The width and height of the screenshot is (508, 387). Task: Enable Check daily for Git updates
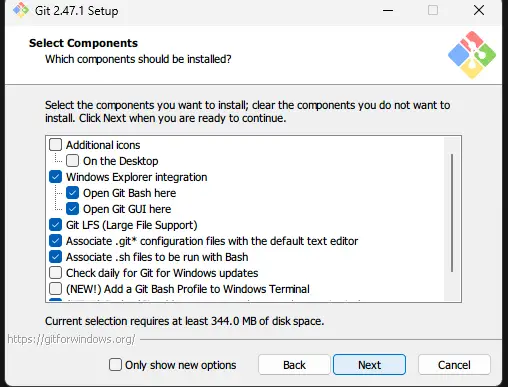[x=55, y=273]
